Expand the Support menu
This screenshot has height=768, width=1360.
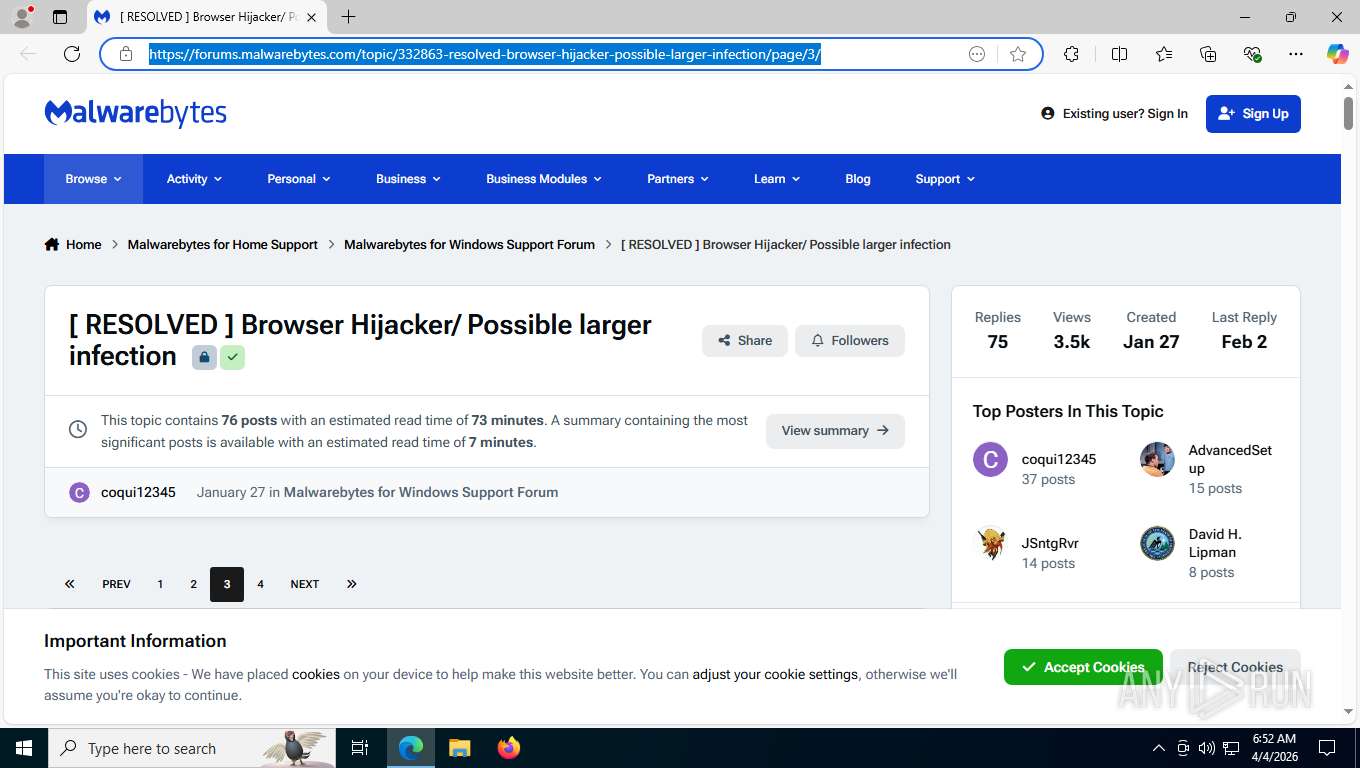coord(945,179)
